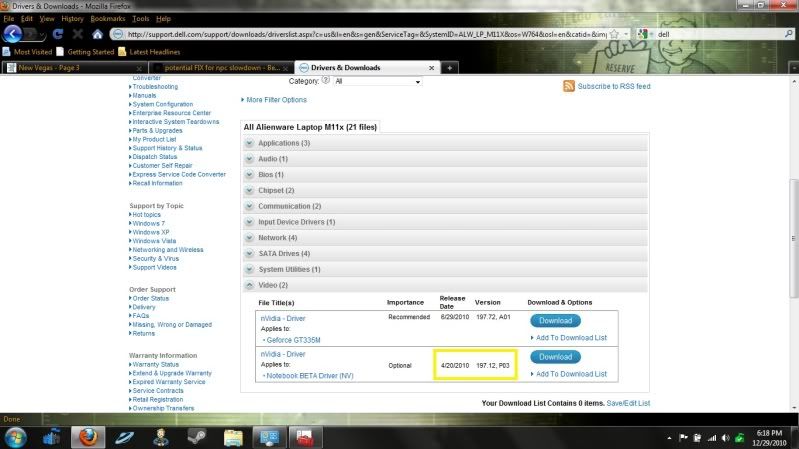Viewport: 799px width, 449px height.
Task: Expand the Chipset (2) section
Action: click(x=445, y=191)
